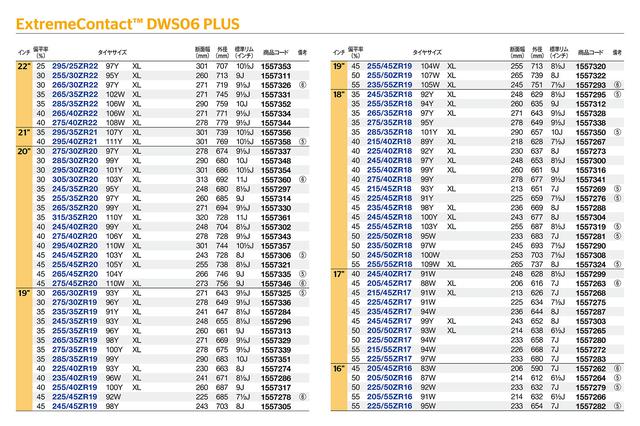Choose the 235/40ZR19 tire size

75,378
